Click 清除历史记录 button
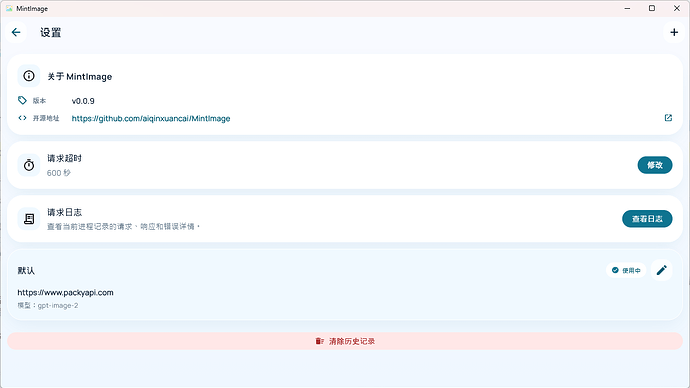Image resolution: width=690 pixels, height=388 pixels. pyautogui.click(x=345, y=341)
